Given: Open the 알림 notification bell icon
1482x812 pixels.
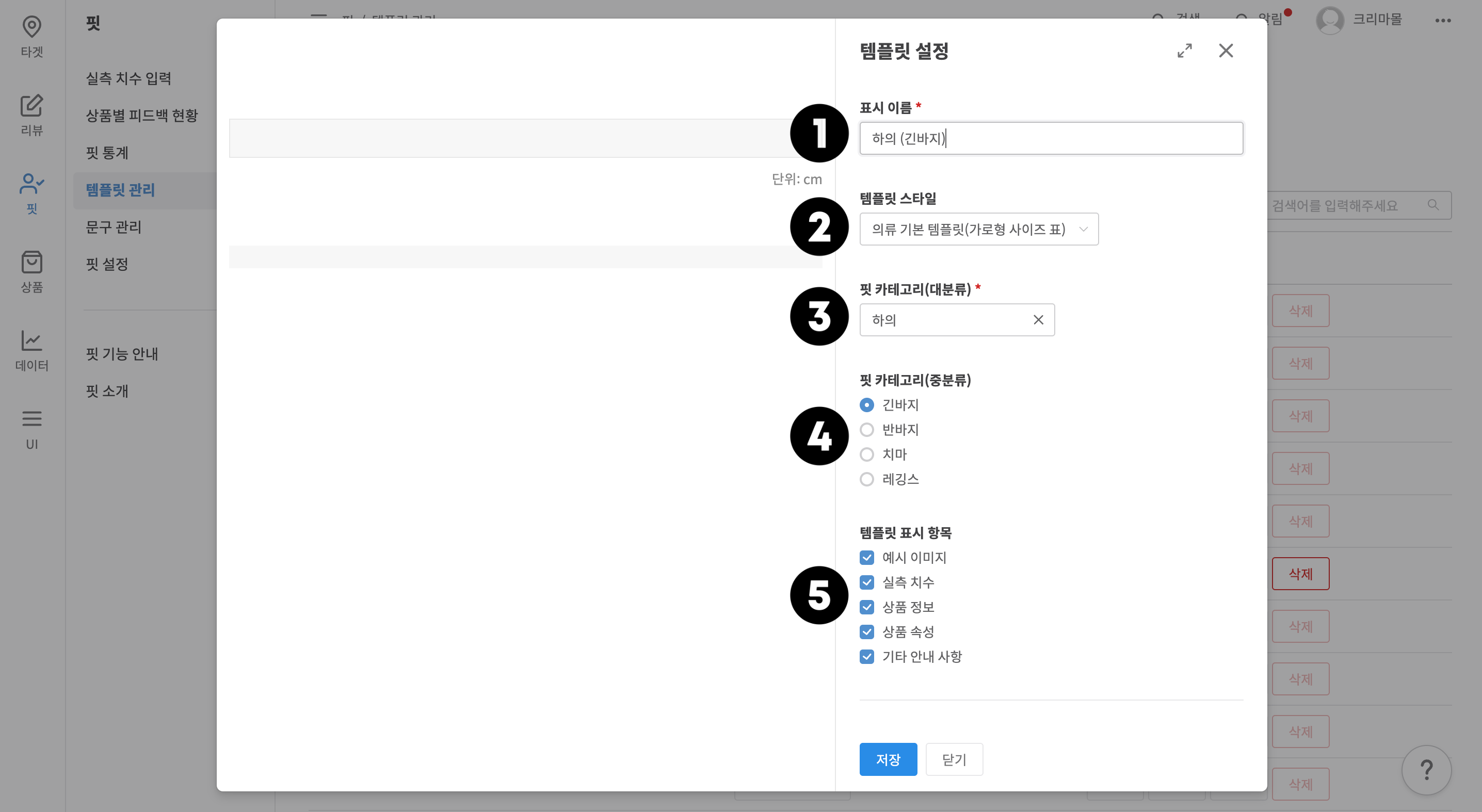Looking at the screenshot, I should tap(1241, 19).
